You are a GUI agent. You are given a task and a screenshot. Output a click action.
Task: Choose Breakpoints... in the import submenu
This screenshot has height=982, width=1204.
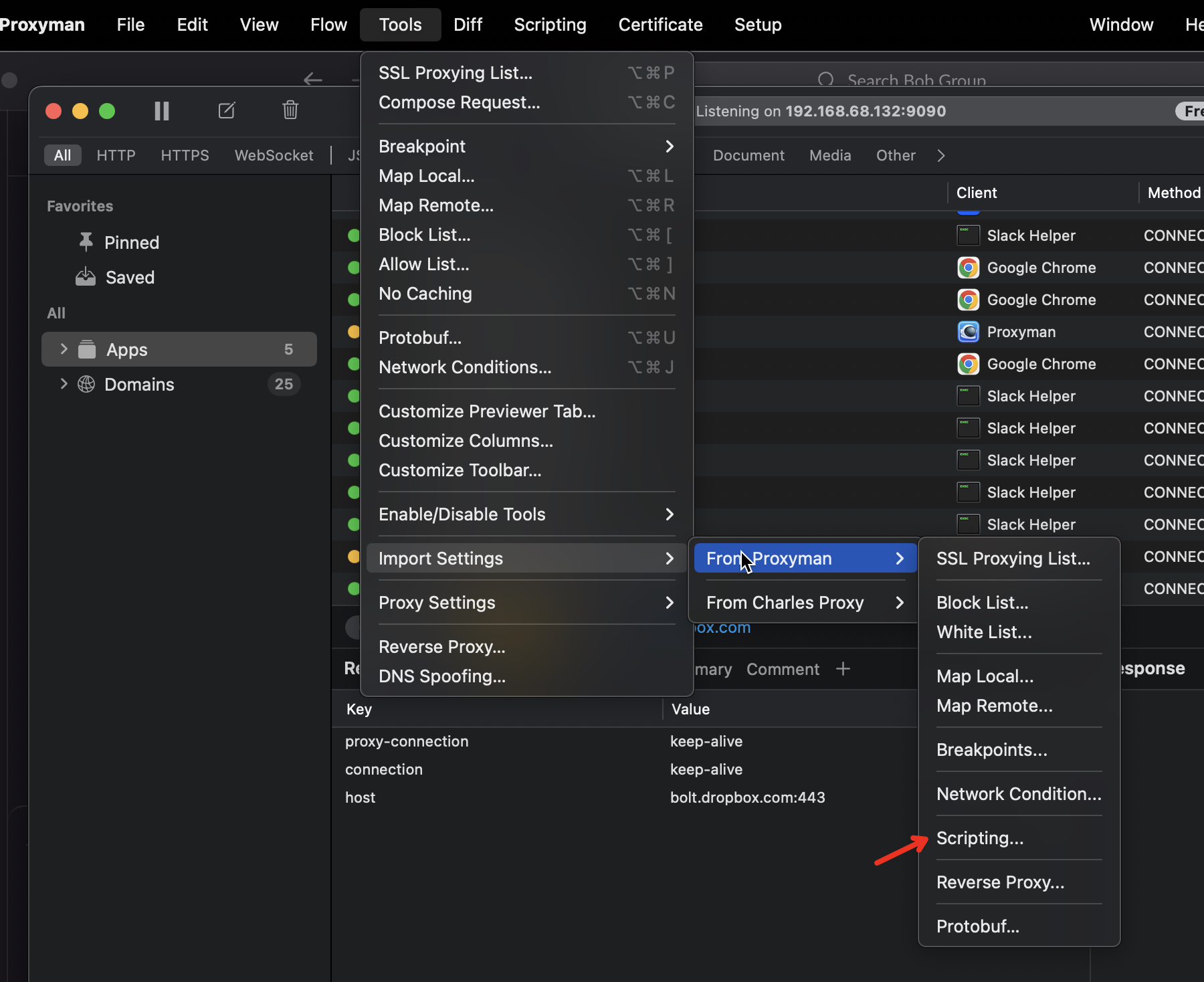pyautogui.click(x=1019, y=750)
